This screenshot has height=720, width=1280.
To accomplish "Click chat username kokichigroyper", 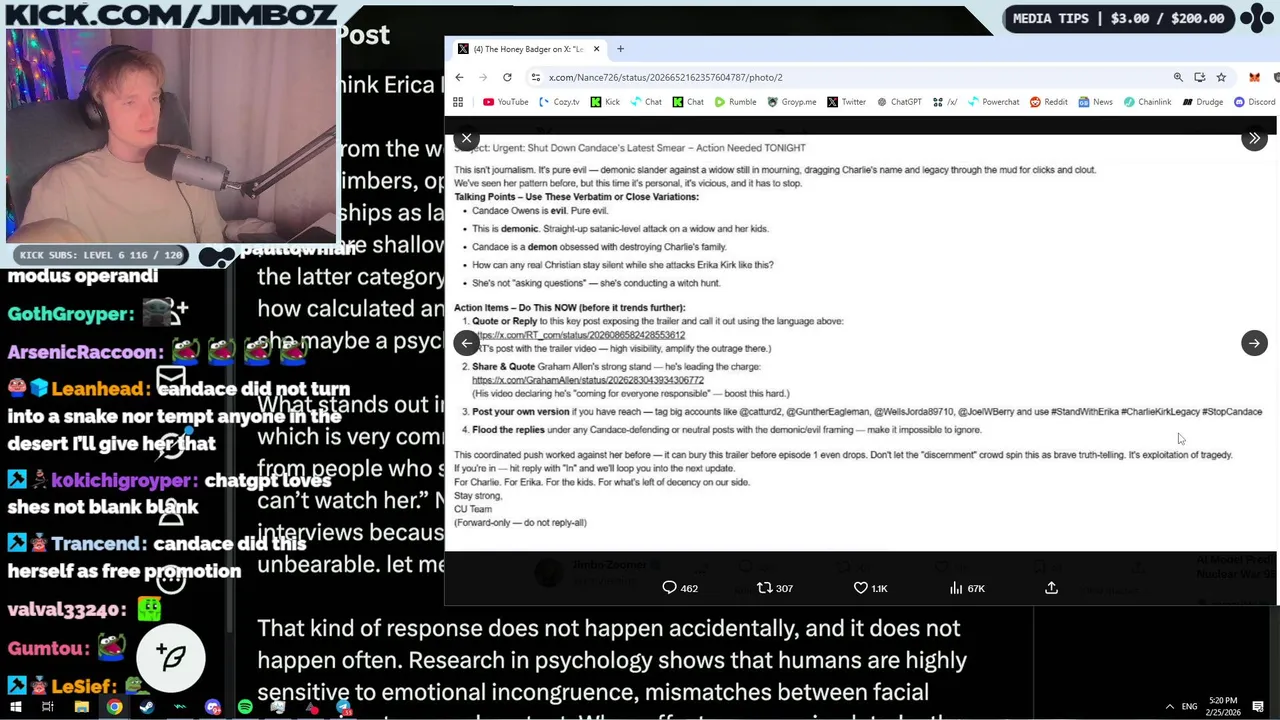I will pos(125,481).
